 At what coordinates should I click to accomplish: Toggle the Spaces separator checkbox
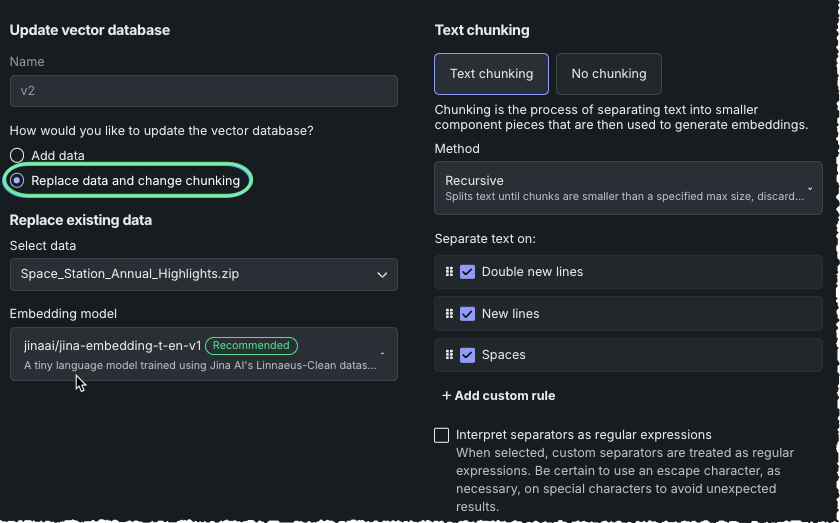(467, 355)
